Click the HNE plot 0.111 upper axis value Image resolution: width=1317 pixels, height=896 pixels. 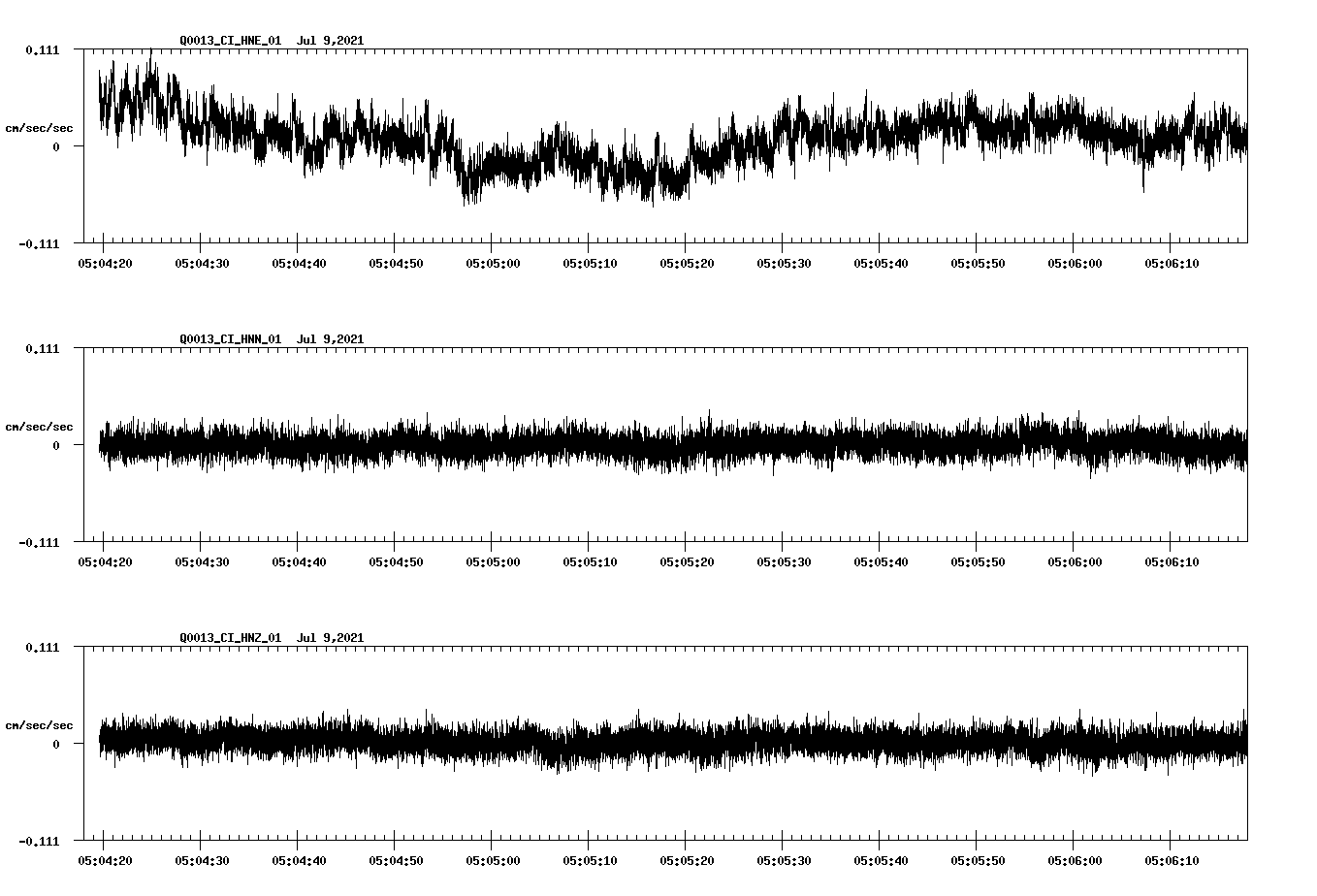tap(42, 49)
